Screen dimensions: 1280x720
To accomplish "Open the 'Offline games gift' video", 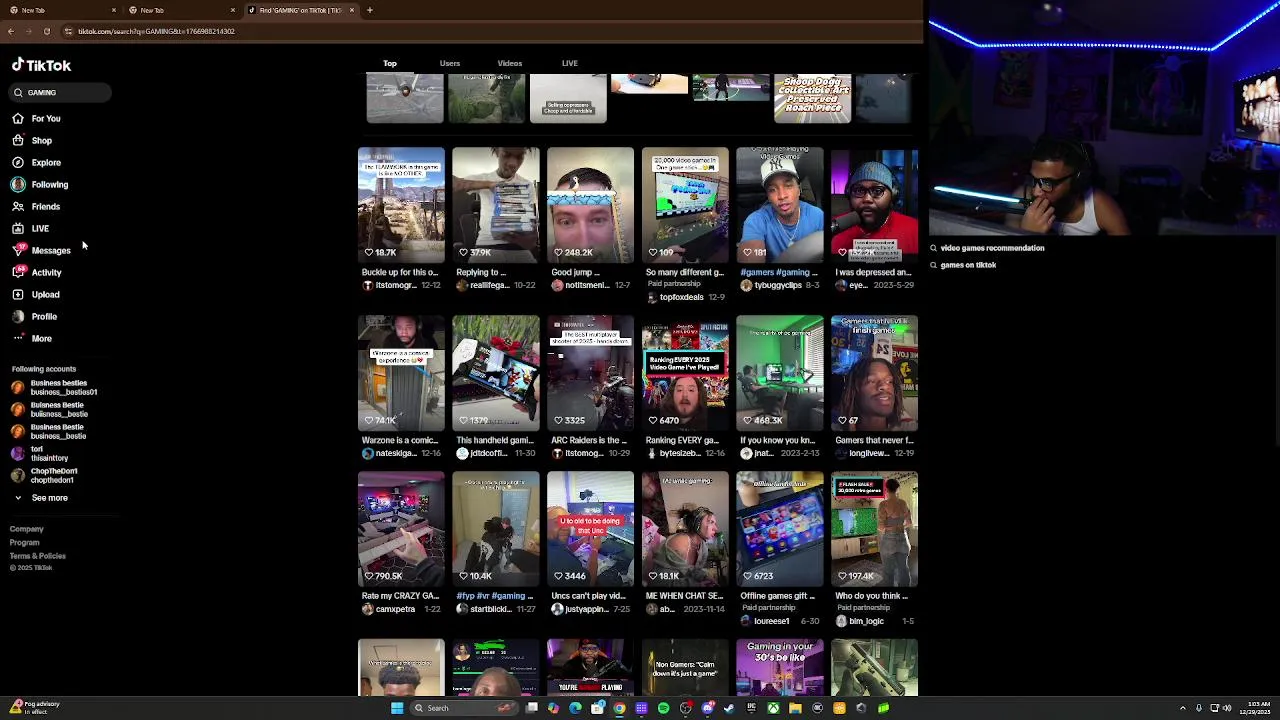I will pos(780,529).
